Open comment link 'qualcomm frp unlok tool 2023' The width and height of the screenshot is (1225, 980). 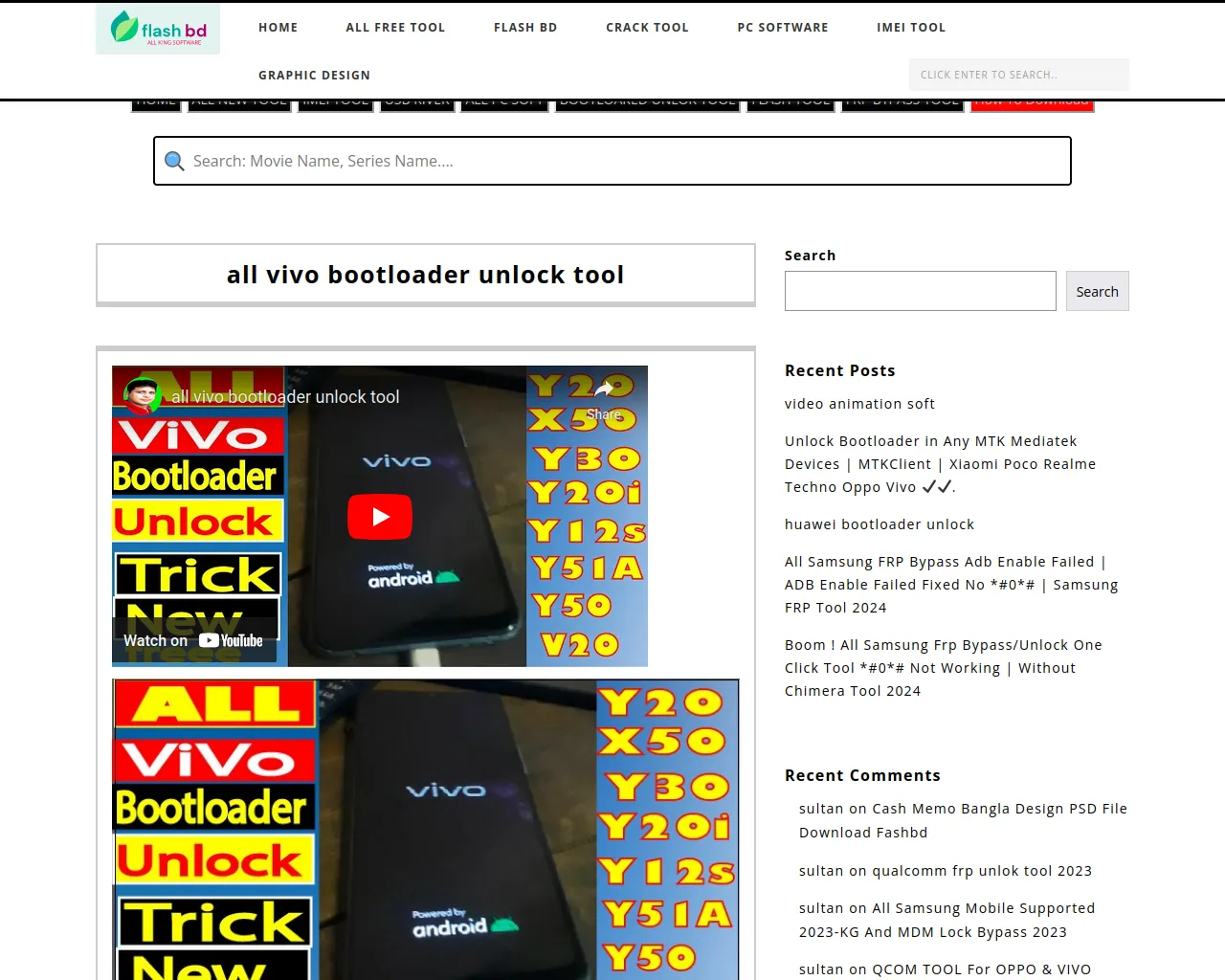coord(982,871)
